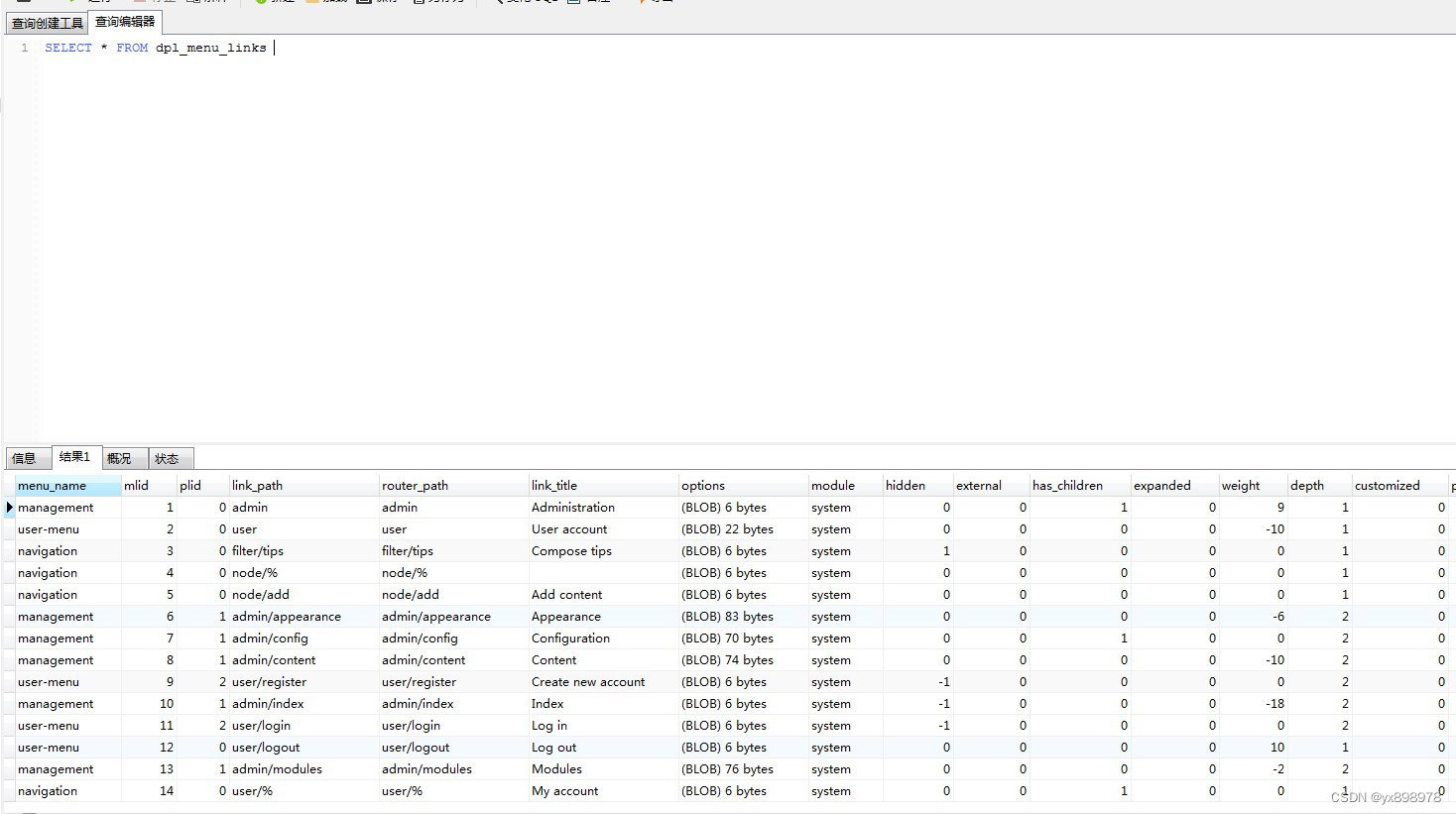Click the has_children column header

click(1081, 485)
